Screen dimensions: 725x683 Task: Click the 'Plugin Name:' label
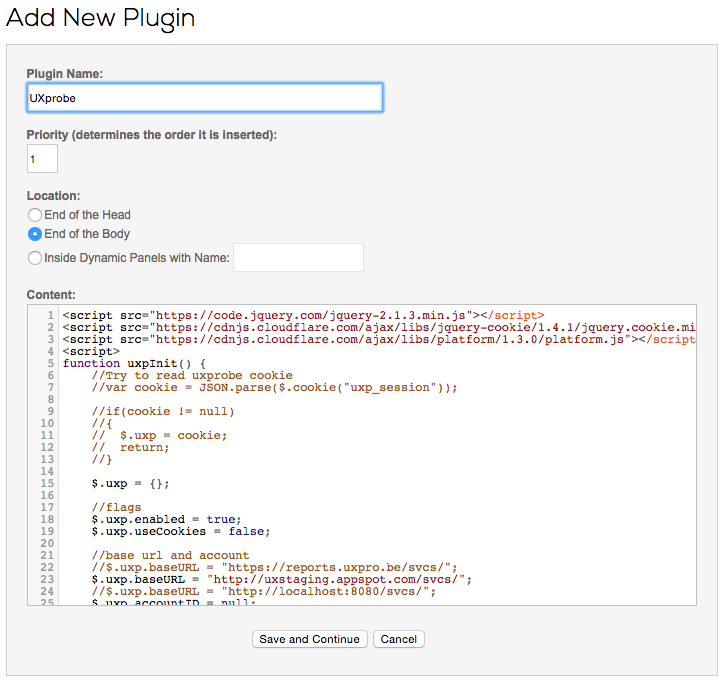(65, 74)
